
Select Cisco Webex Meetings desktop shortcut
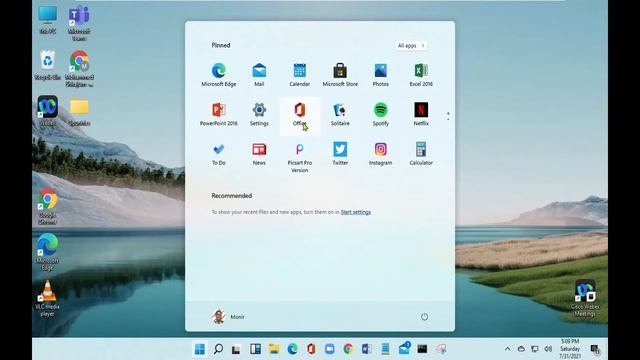pyautogui.click(x=585, y=298)
